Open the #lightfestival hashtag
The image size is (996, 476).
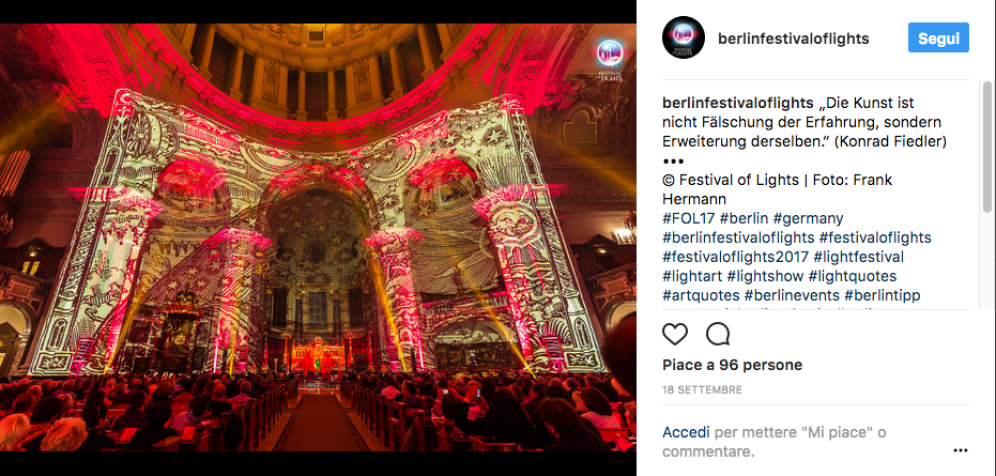[x=858, y=257]
